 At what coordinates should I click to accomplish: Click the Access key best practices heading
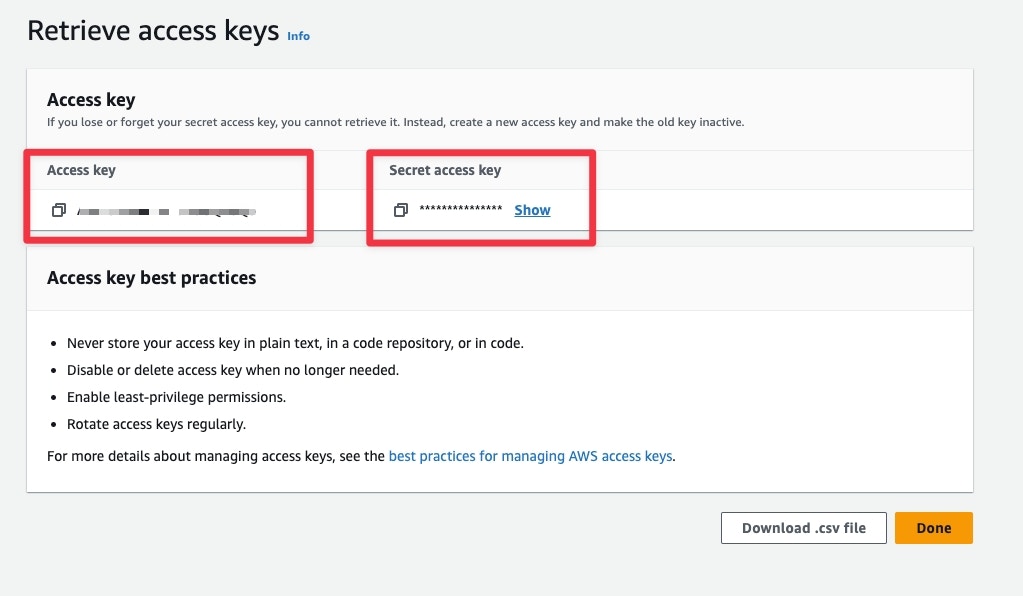(x=151, y=278)
